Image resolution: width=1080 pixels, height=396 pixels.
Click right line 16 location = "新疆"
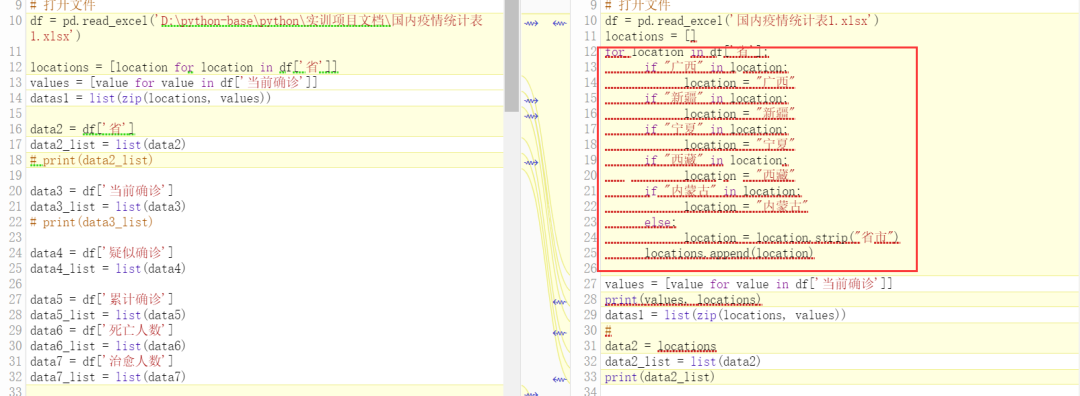pos(740,114)
